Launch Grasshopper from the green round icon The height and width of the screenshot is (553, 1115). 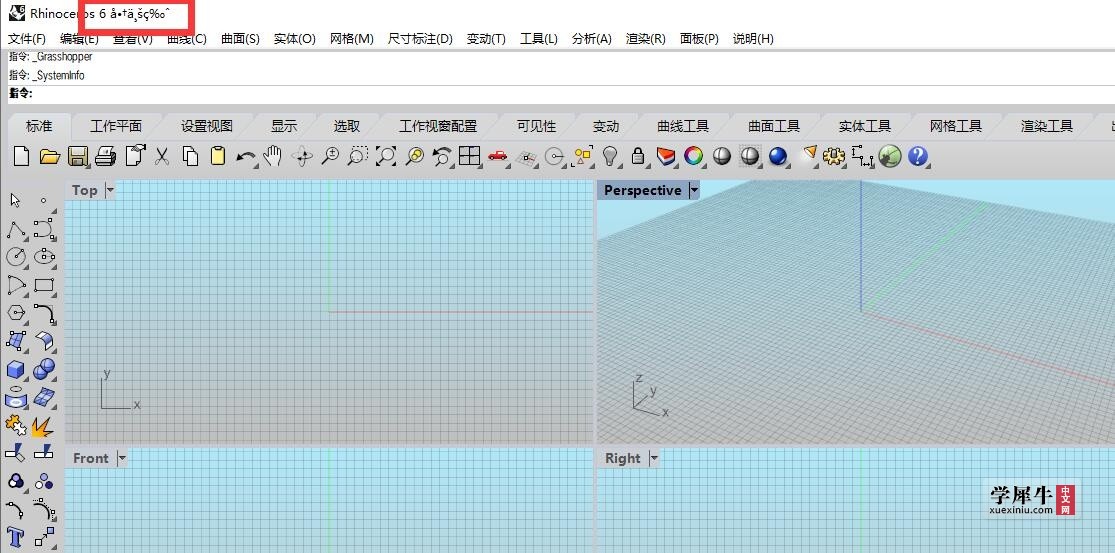tap(890, 156)
